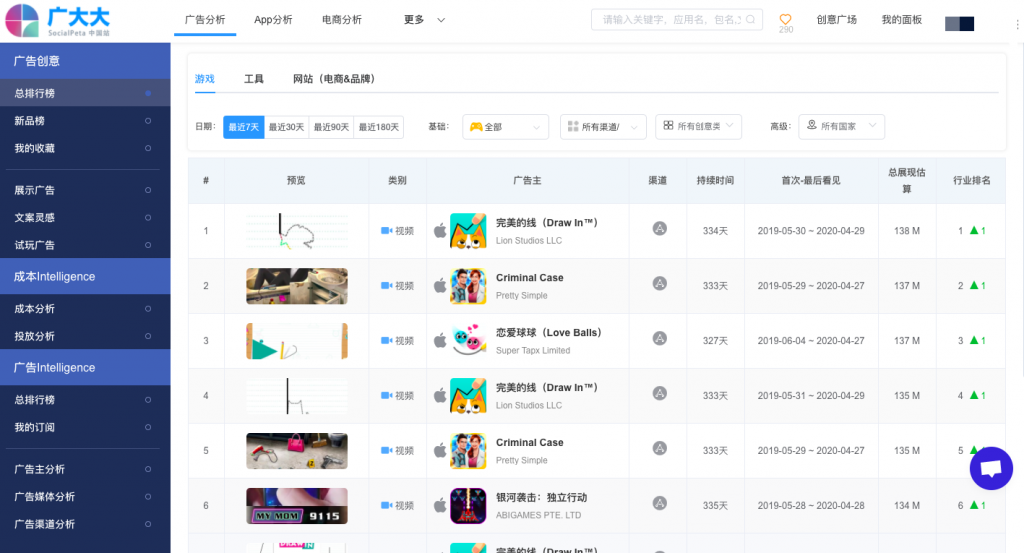Open 我的面板 link

point(902,20)
